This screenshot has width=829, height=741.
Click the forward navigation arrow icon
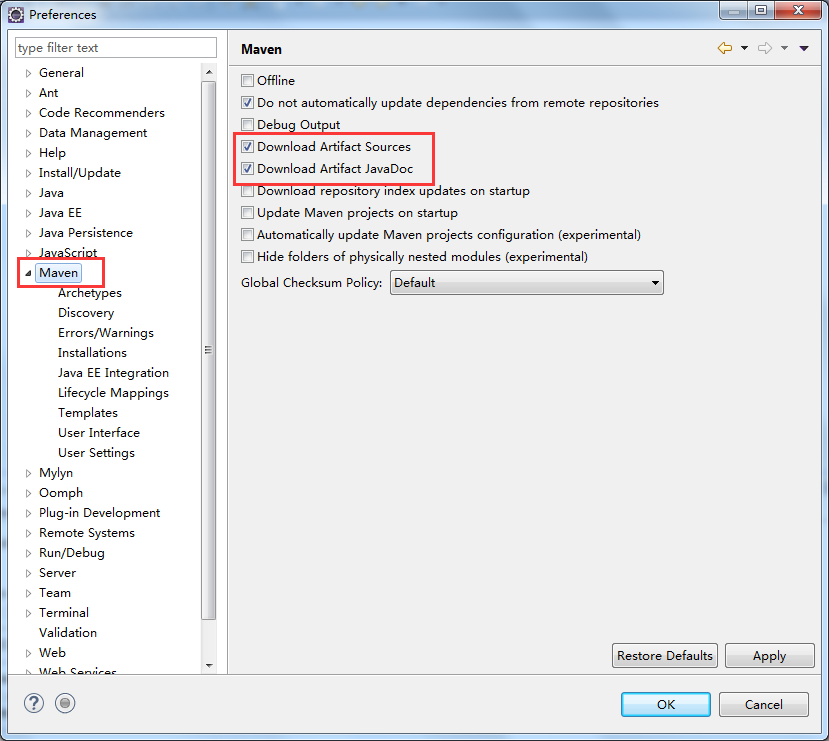pos(764,48)
